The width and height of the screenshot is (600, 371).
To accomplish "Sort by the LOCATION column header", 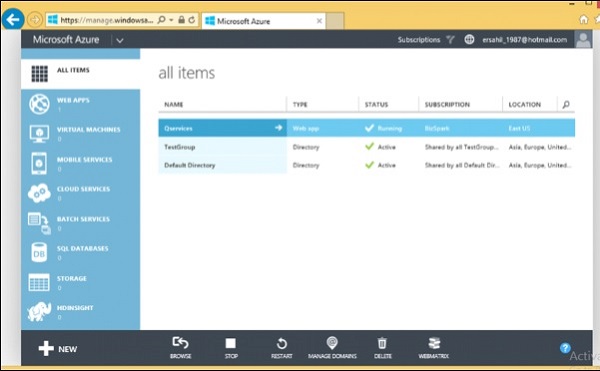I will coord(525,104).
